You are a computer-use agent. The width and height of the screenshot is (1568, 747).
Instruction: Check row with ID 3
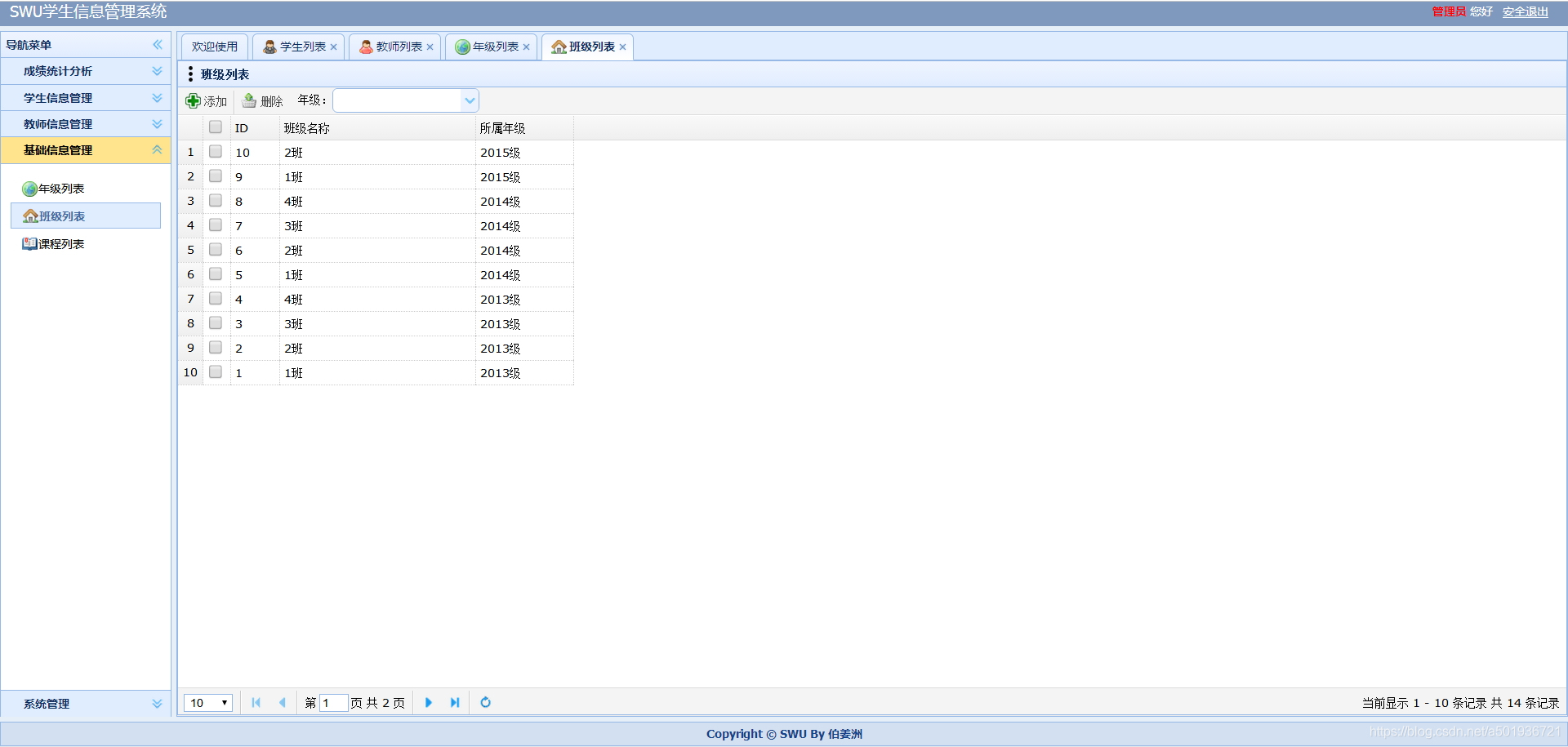(x=216, y=322)
